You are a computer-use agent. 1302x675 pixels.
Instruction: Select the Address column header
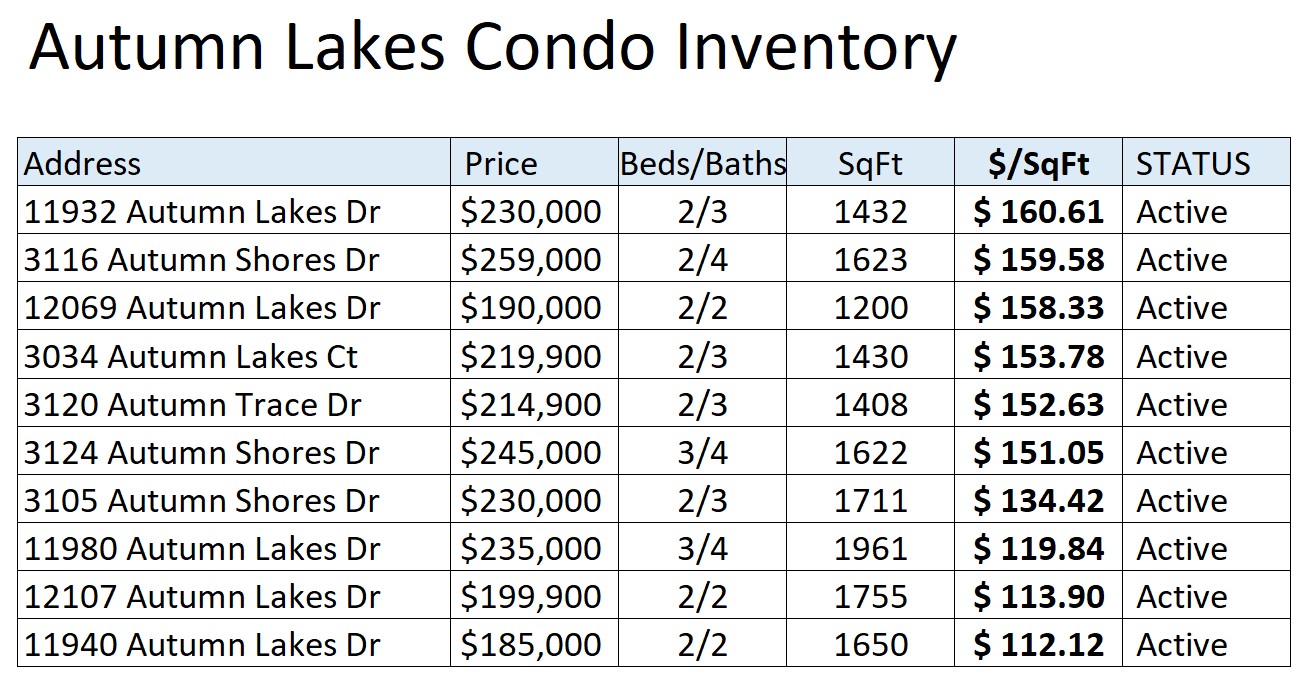(x=234, y=163)
